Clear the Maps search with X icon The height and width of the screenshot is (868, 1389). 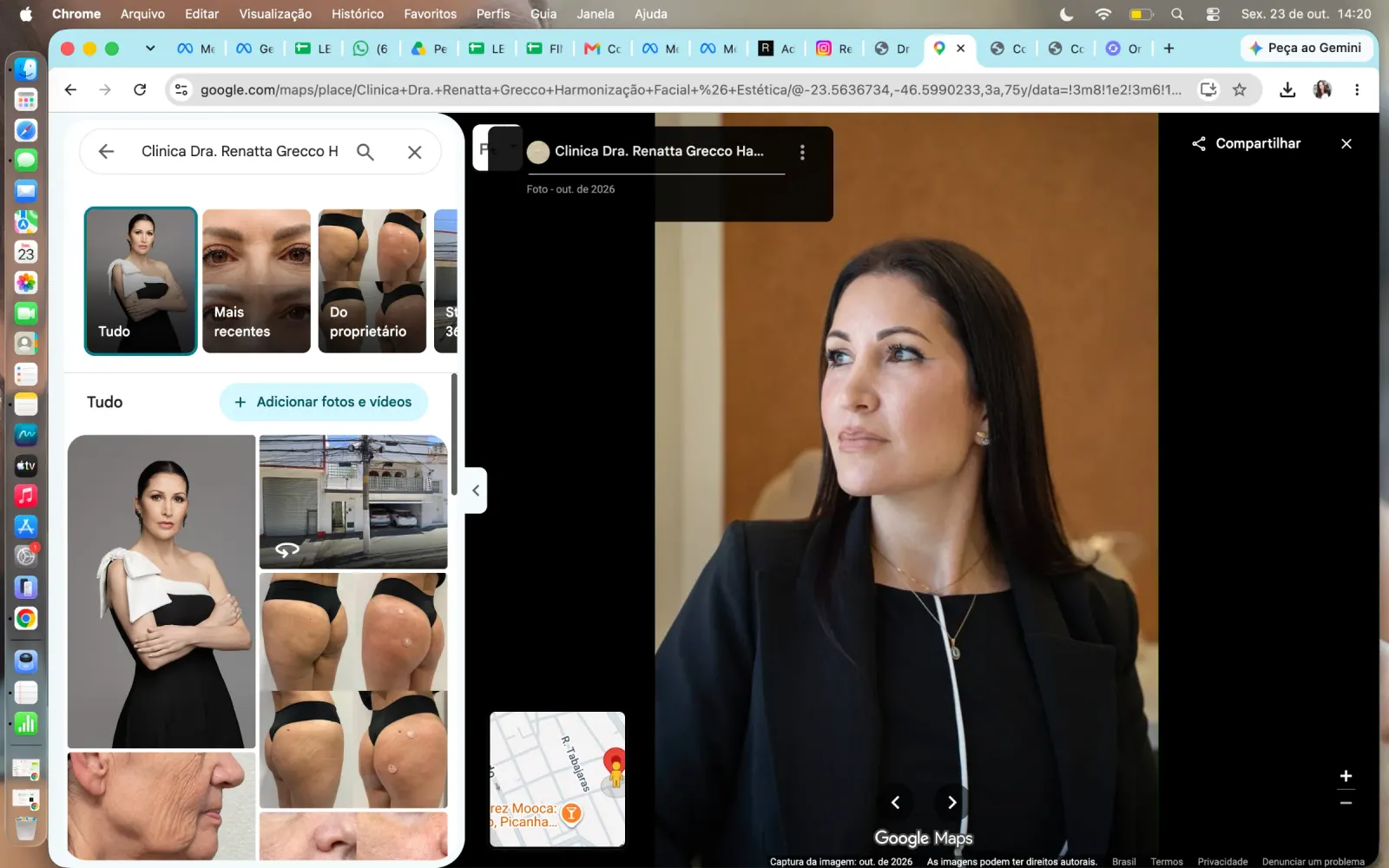(x=415, y=152)
